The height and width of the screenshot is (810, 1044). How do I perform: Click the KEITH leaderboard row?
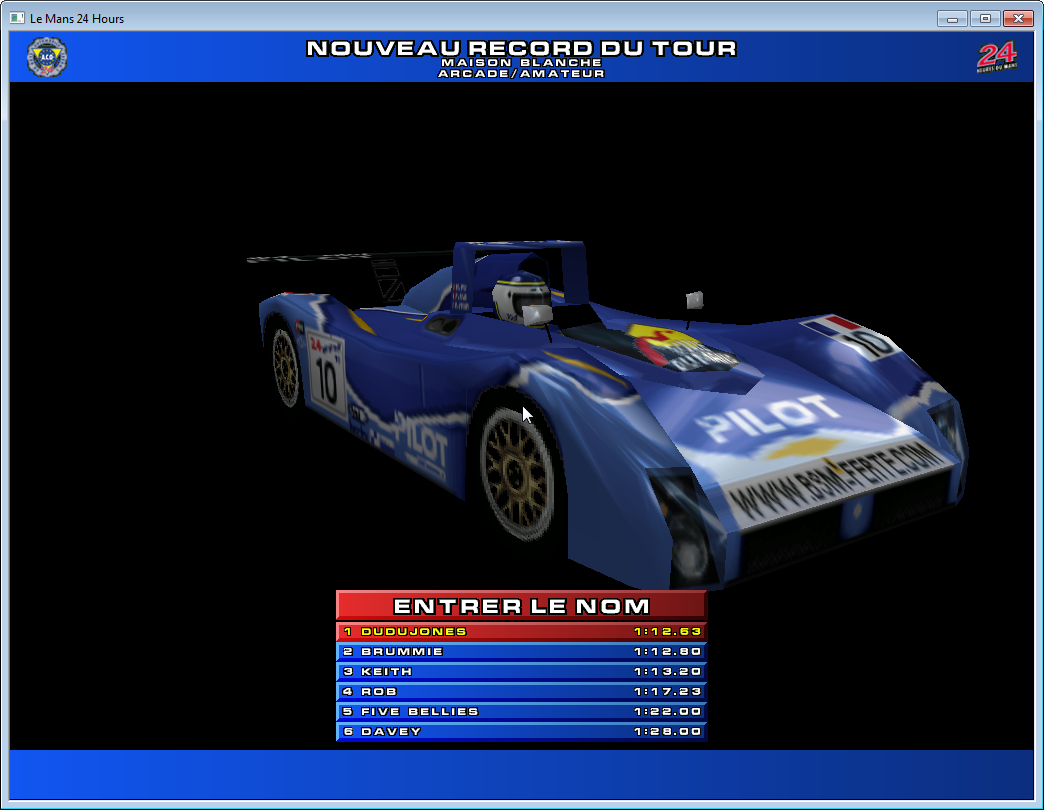[x=521, y=671]
